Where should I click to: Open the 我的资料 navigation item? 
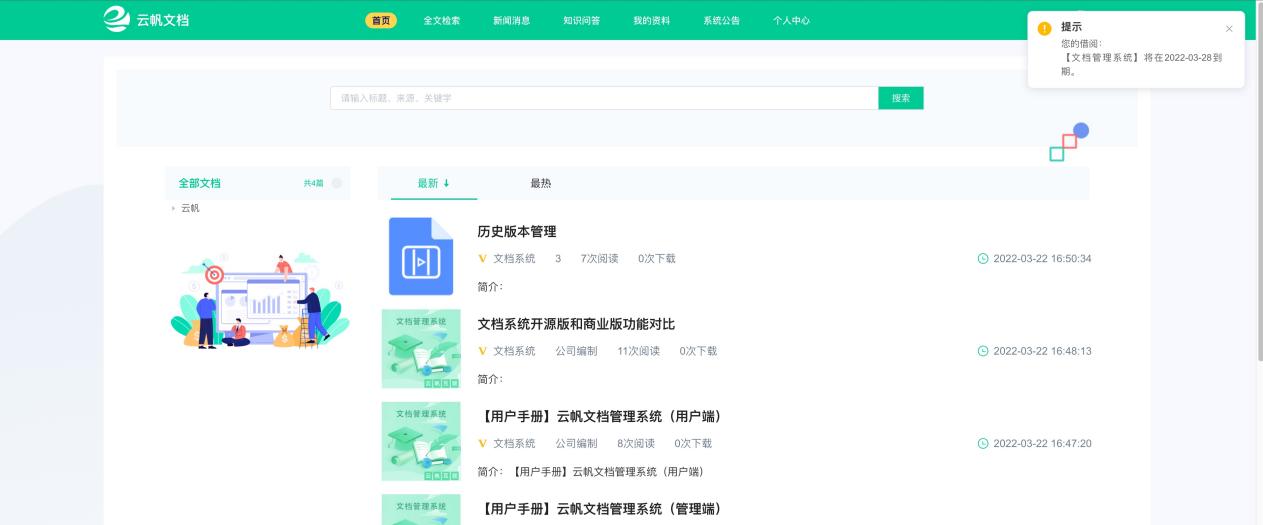tap(652, 20)
